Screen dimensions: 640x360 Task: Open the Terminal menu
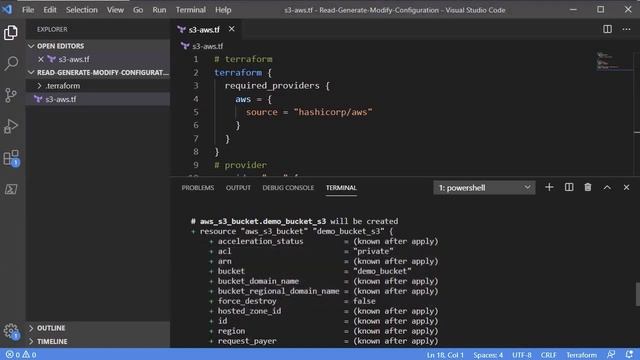(191, 10)
